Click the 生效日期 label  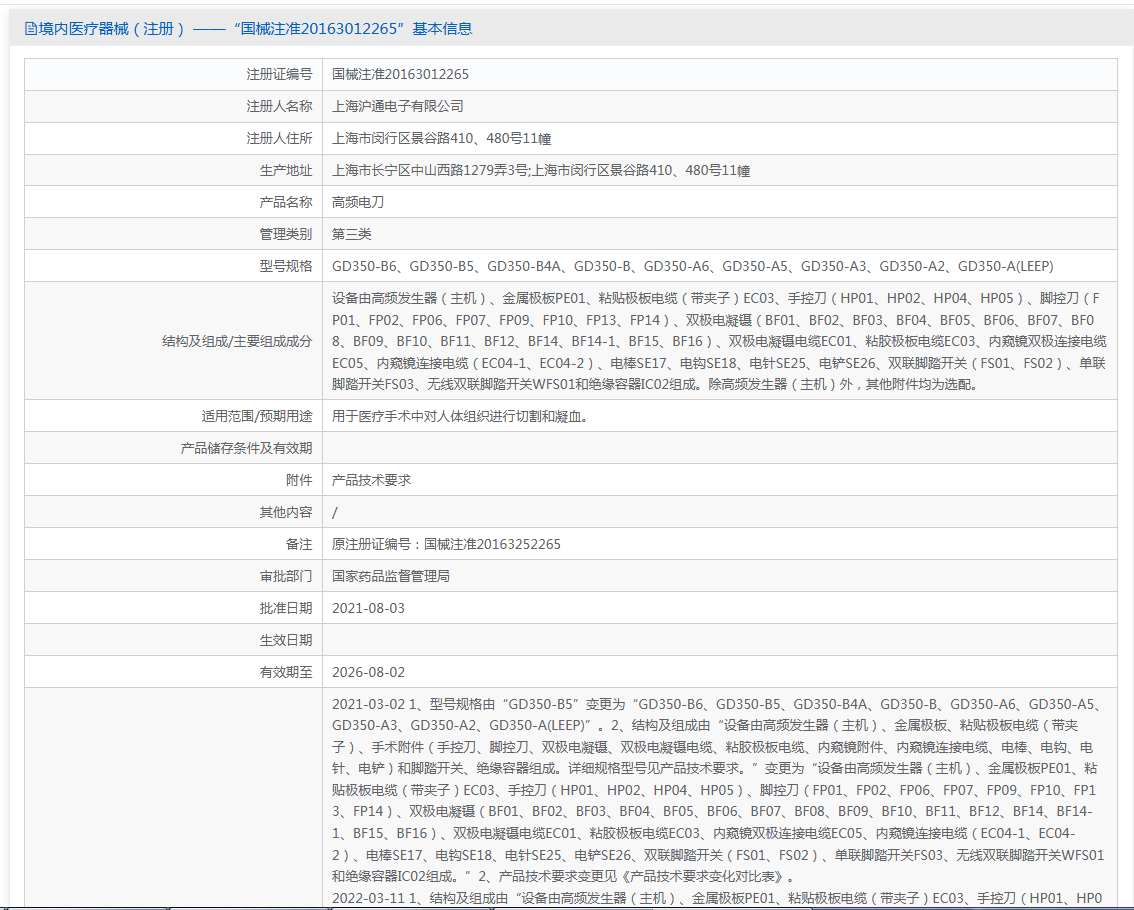tap(286, 639)
